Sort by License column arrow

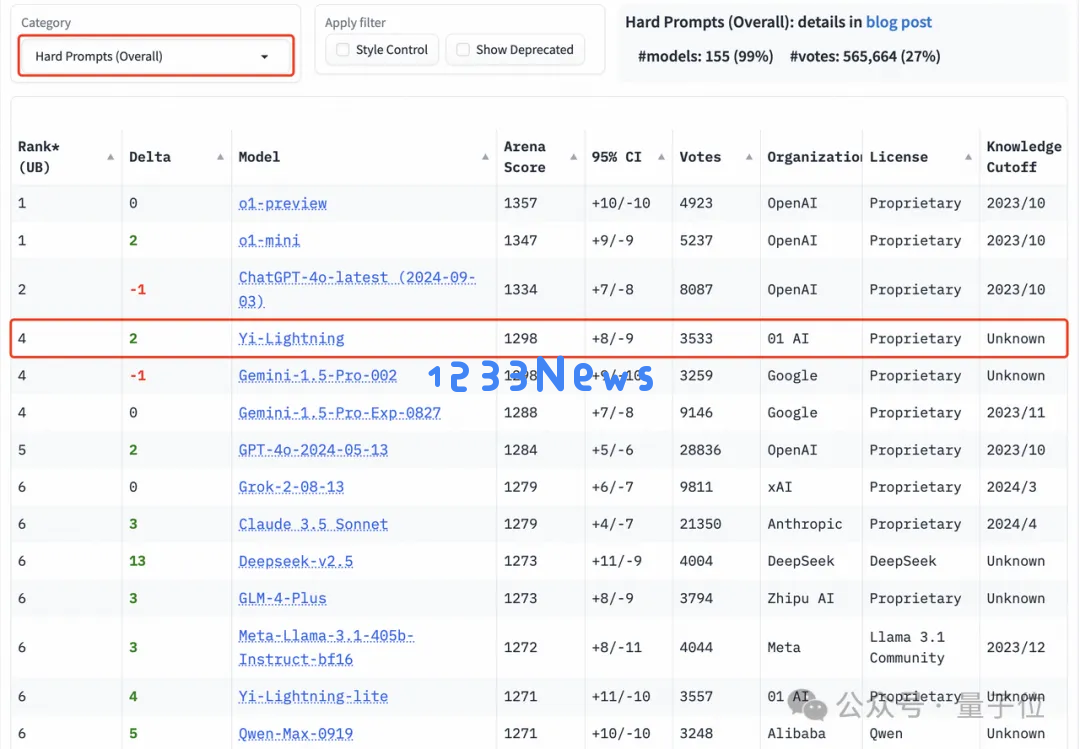point(968,157)
